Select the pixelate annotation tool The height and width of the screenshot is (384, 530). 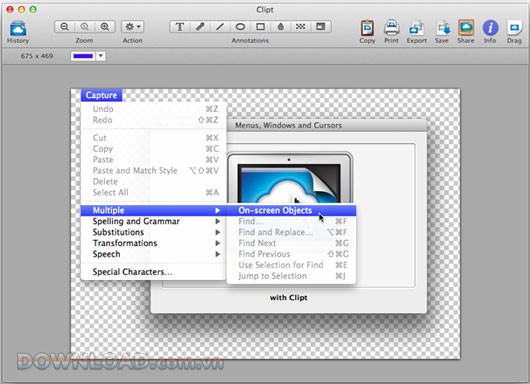300,27
